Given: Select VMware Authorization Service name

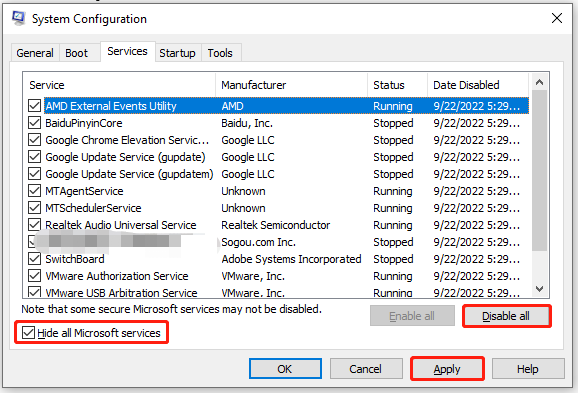Looking at the screenshot, I should click(x=116, y=276).
